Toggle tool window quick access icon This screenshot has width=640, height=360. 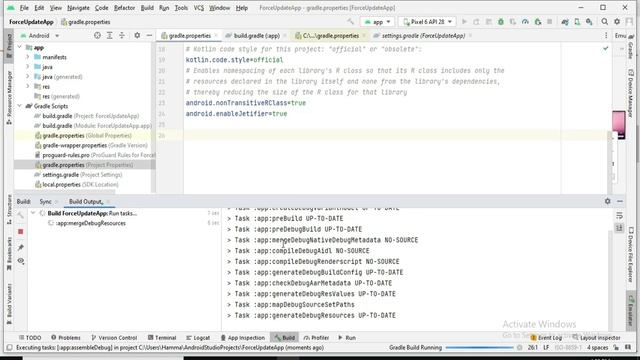tap(9, 348)
